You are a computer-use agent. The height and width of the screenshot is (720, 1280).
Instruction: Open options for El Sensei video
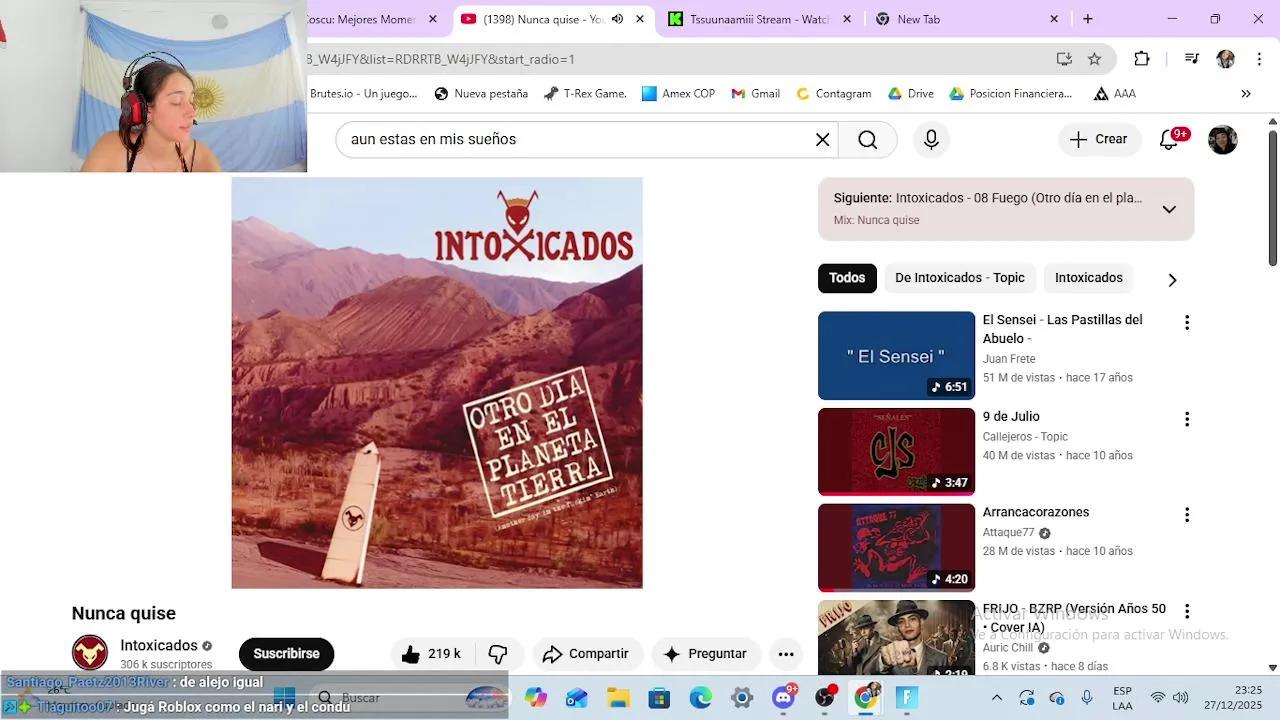click(x=1187, y=323)
